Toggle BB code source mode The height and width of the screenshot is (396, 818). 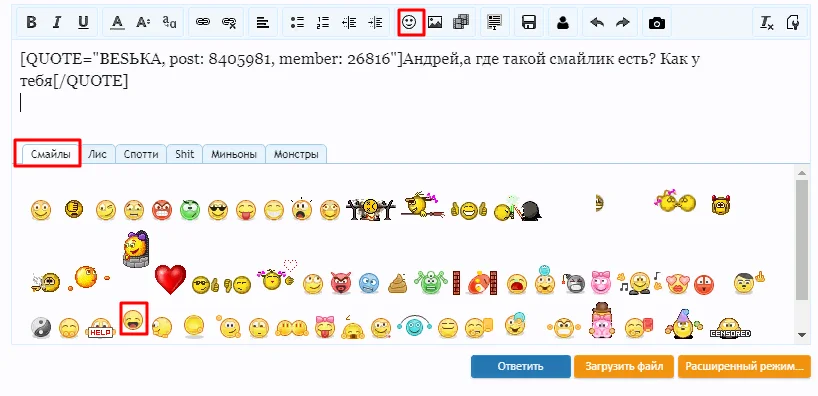click(793, 22)
